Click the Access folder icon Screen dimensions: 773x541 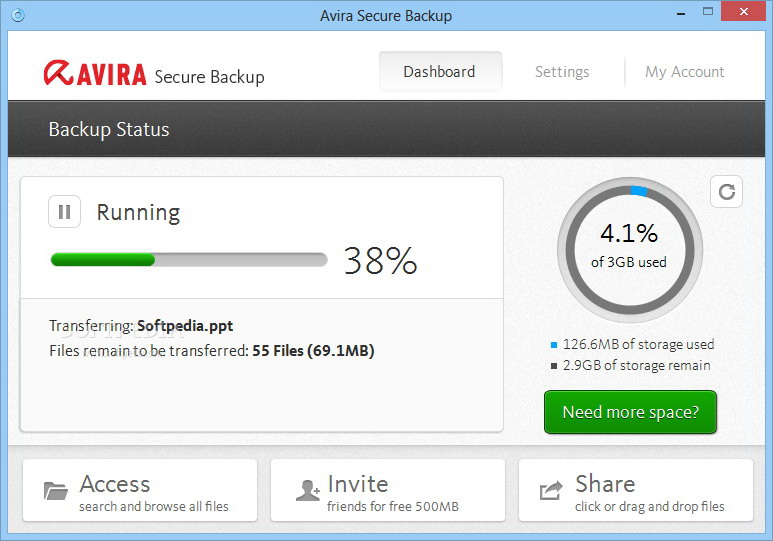click(x=56, y=491)
